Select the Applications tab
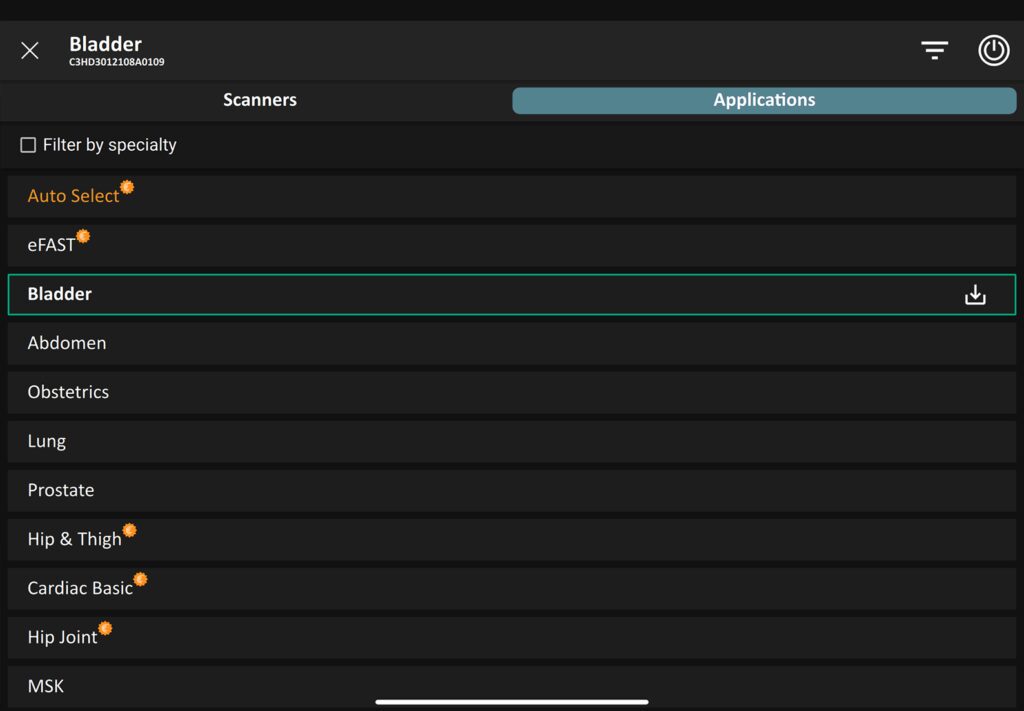The width and height of the screenshot is (1024, 711). (x=764, y=100)
